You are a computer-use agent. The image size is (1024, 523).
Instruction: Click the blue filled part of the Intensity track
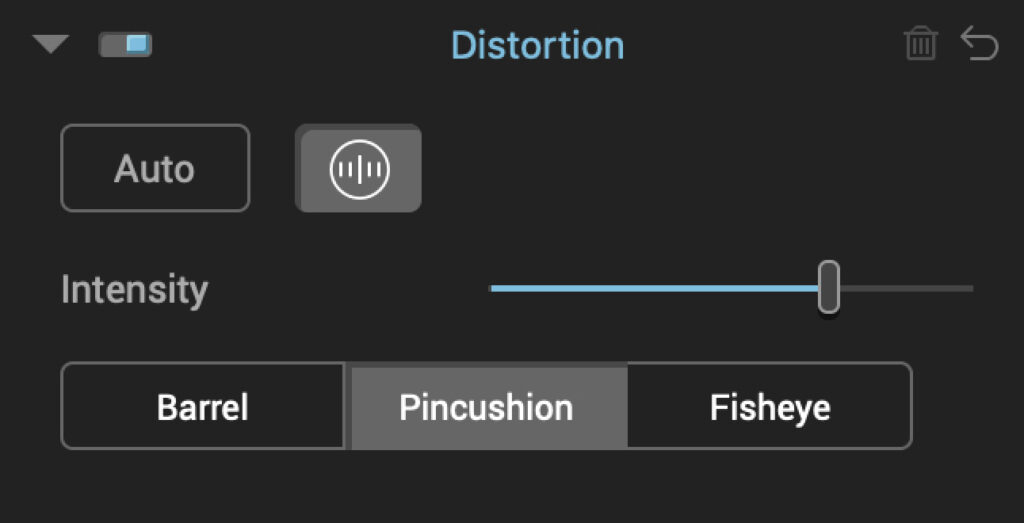coord(650,288)
